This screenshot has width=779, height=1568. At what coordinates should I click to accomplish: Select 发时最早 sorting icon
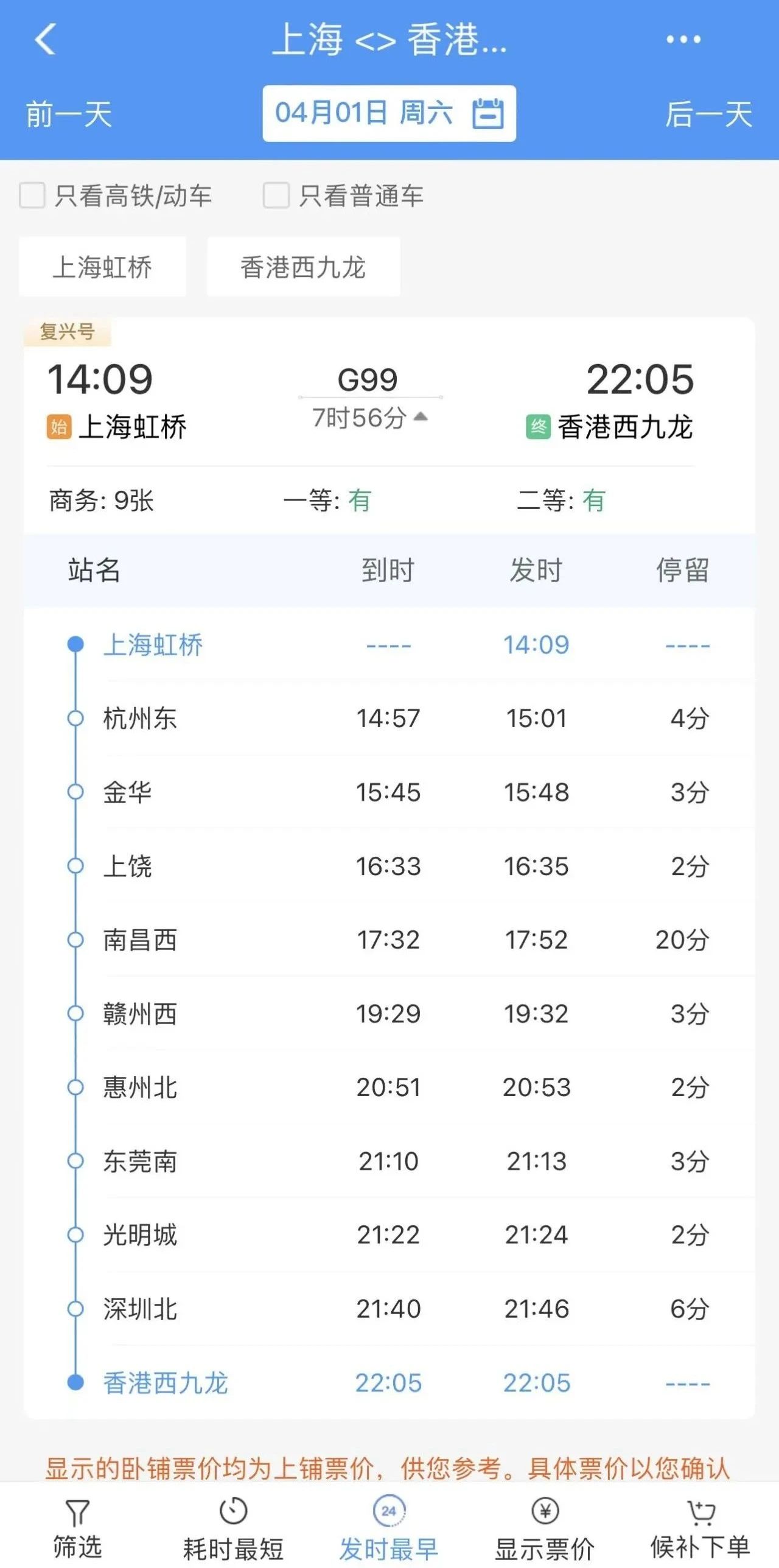click(389, 1511)
